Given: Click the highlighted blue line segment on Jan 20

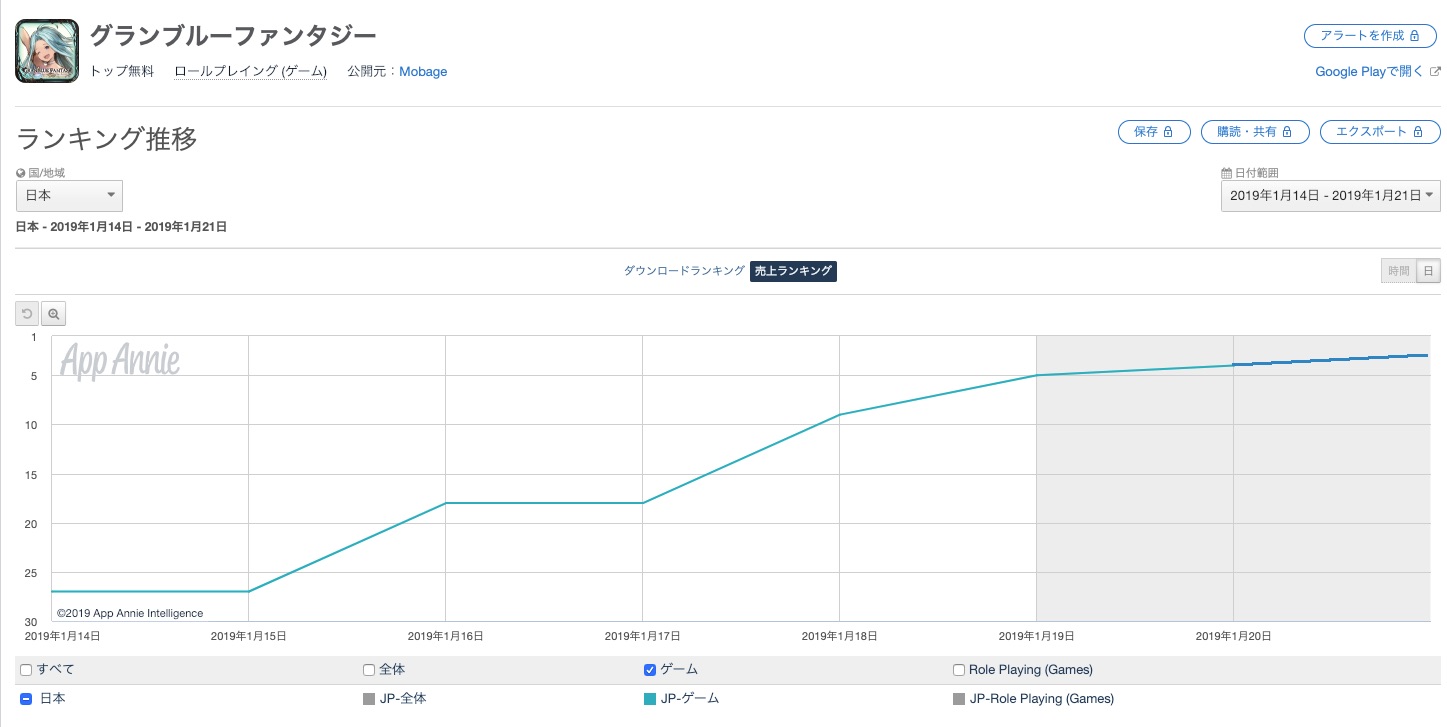Looking at the screenshot, I should point(1331,360).
